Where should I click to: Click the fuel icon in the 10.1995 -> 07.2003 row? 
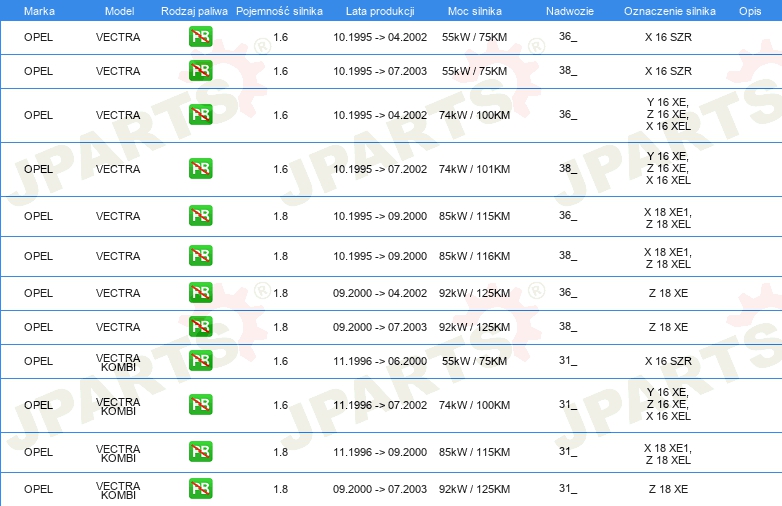(x=200, y=70)
